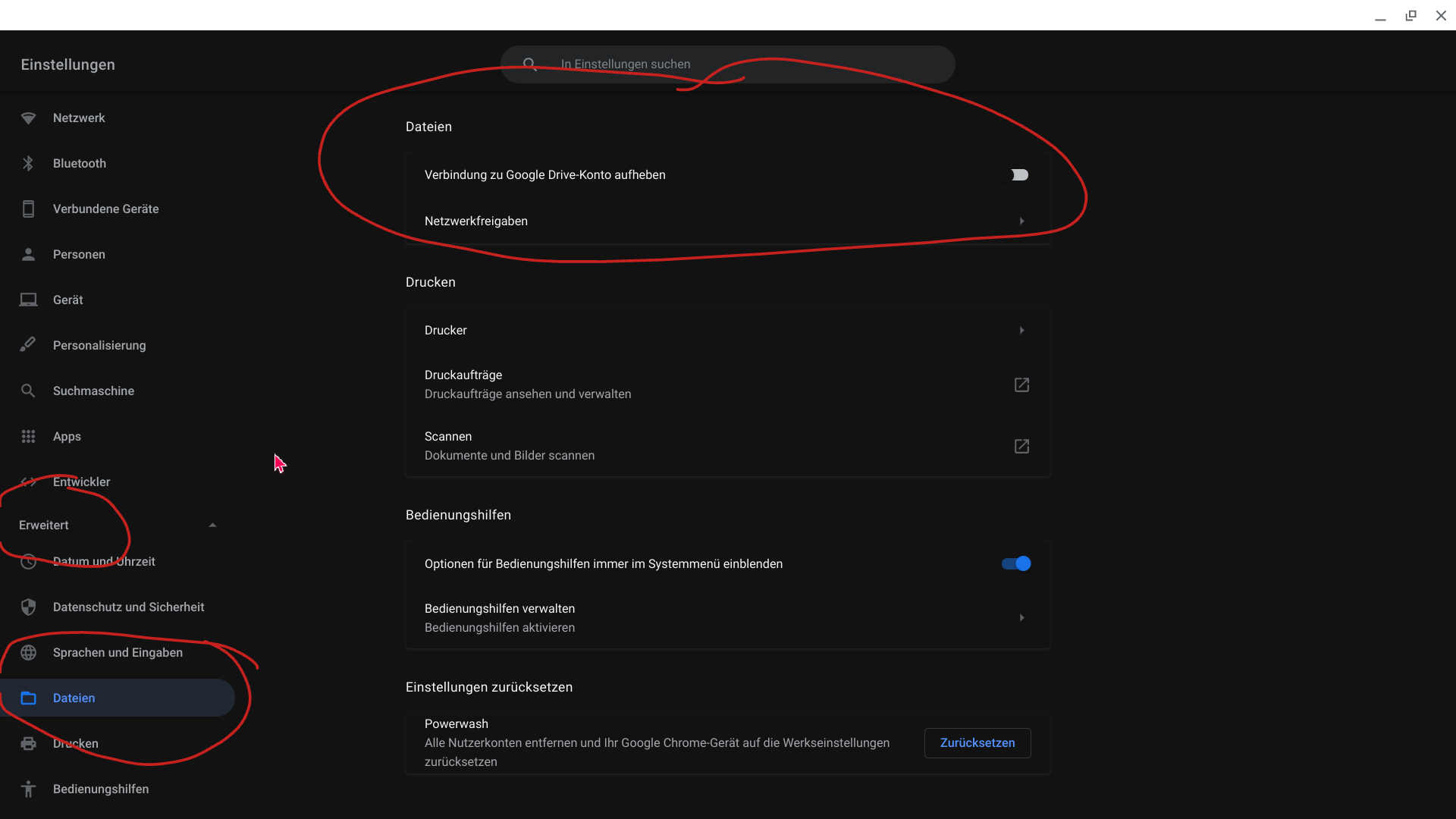The height and width of the screenshot is (819, 1456).
Task: Select the Bluetooth icon in sidebar
Action: point(28,164)
